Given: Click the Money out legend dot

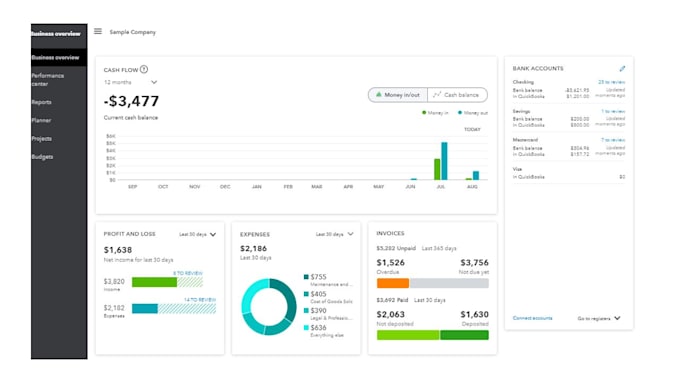Looking at the screenshot, I should 460,112.
